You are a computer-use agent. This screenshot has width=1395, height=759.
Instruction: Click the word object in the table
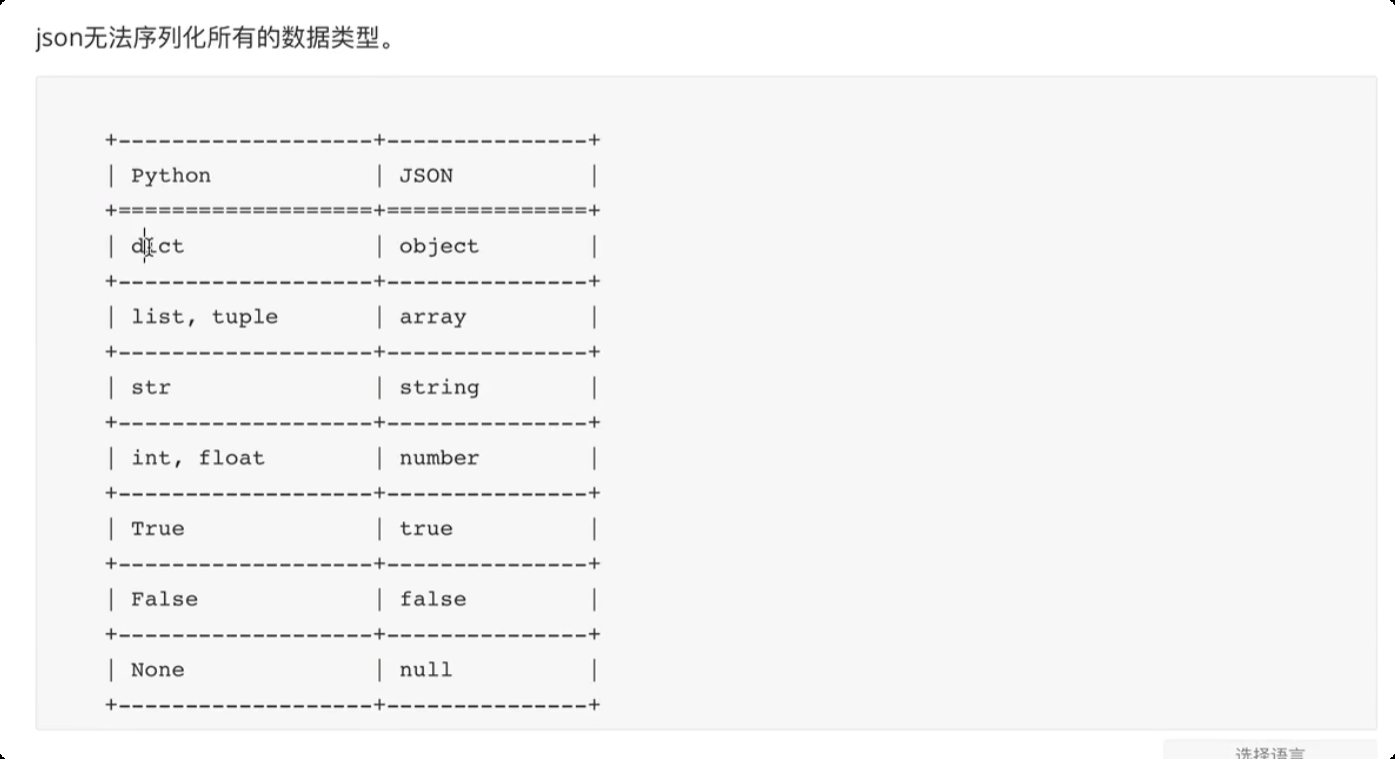(439, 246)
